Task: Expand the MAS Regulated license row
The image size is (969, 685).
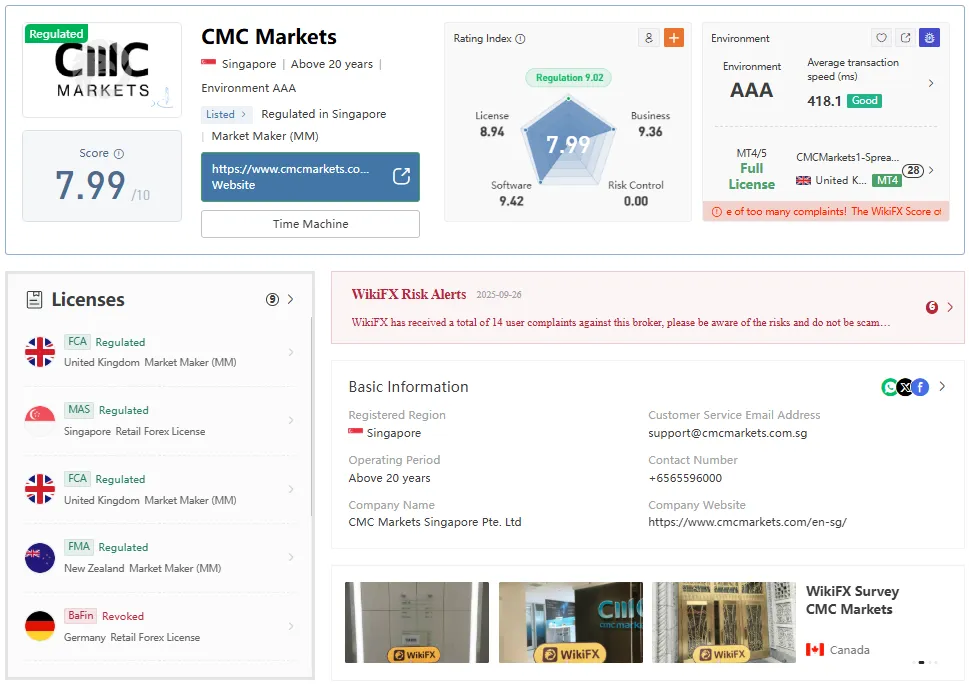Action: (161, 420)
